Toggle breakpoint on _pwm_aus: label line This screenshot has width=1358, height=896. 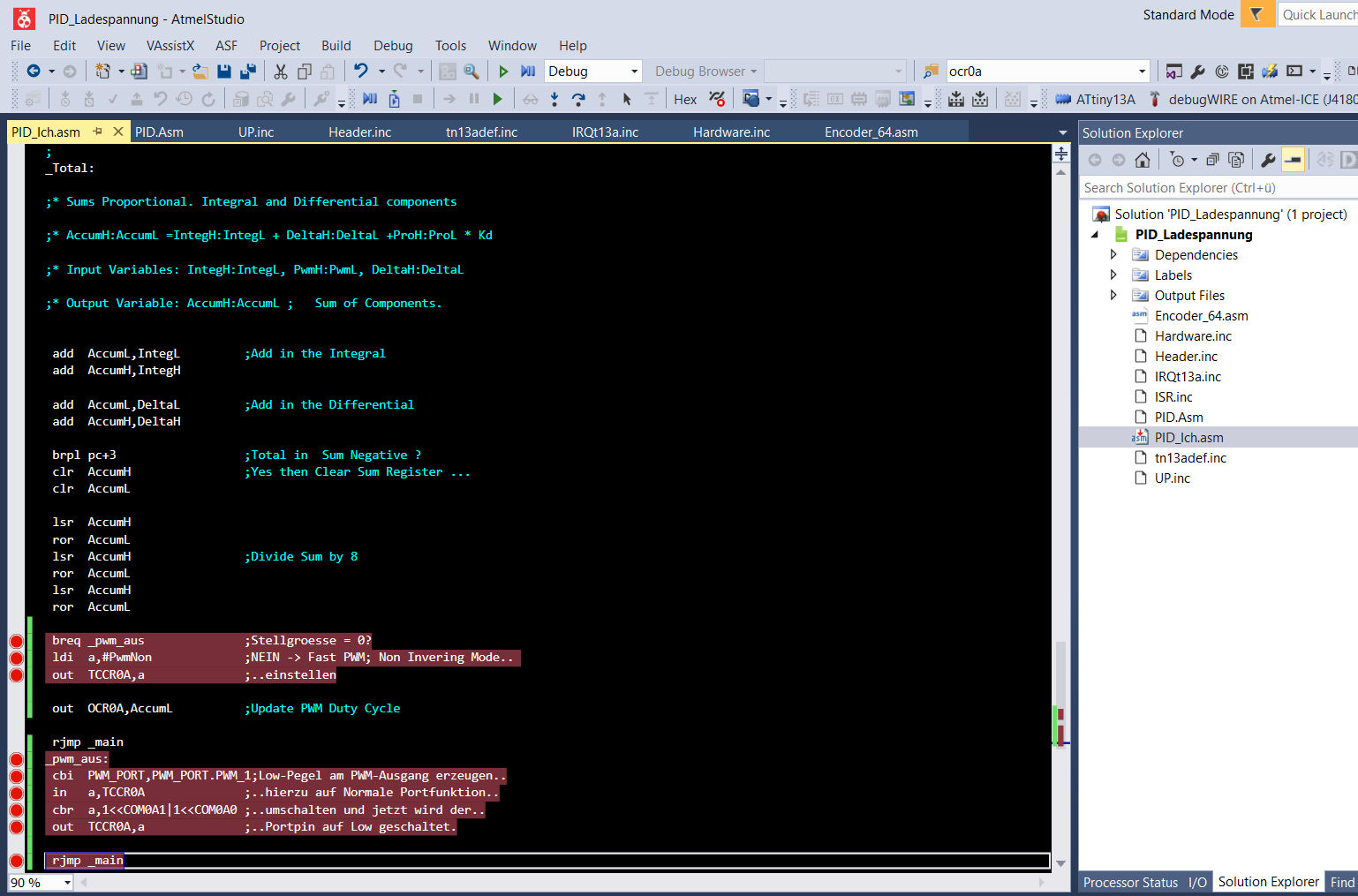(16, 759)
